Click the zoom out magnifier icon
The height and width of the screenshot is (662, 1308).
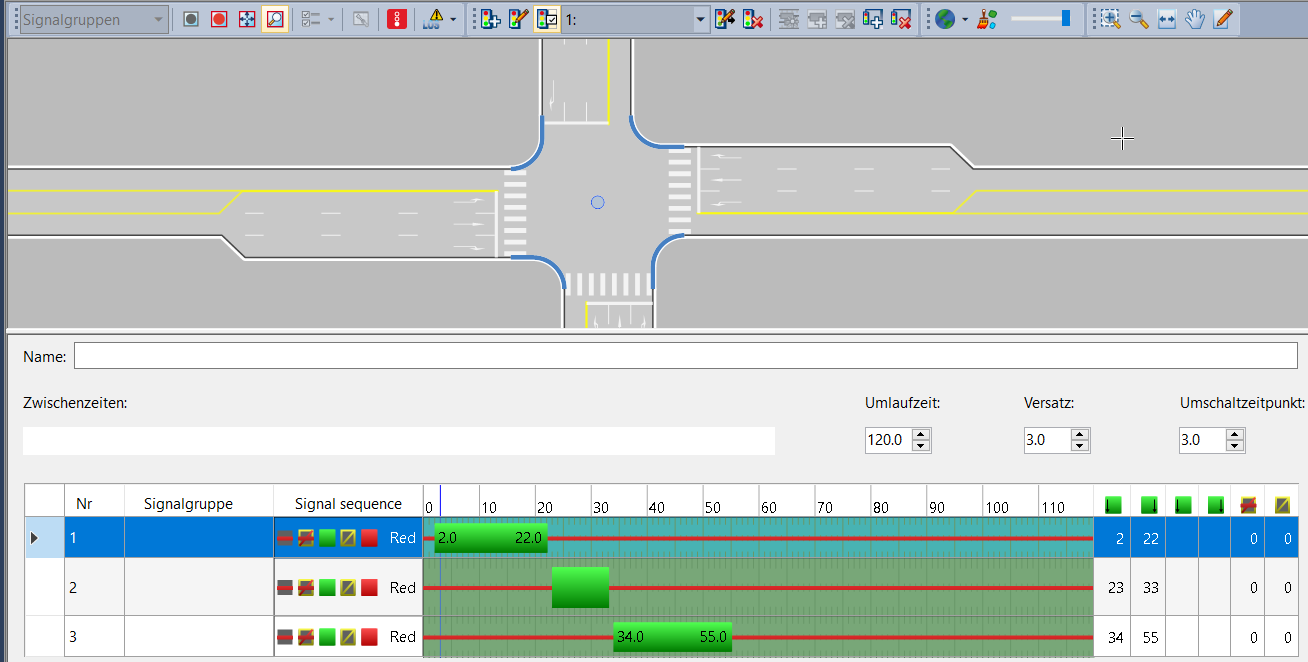(x=1138, y=19)
